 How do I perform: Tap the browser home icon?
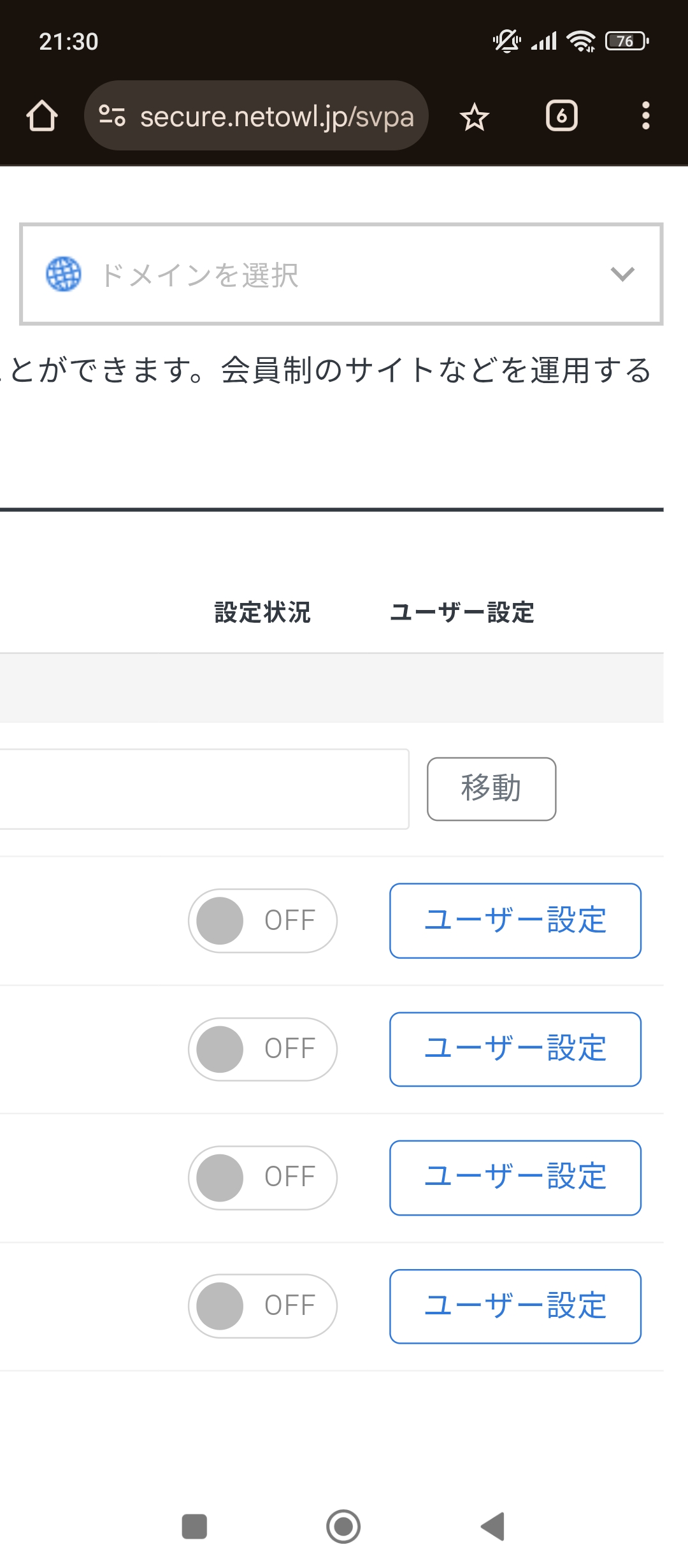pyautogui.click(x=42, y=116)
